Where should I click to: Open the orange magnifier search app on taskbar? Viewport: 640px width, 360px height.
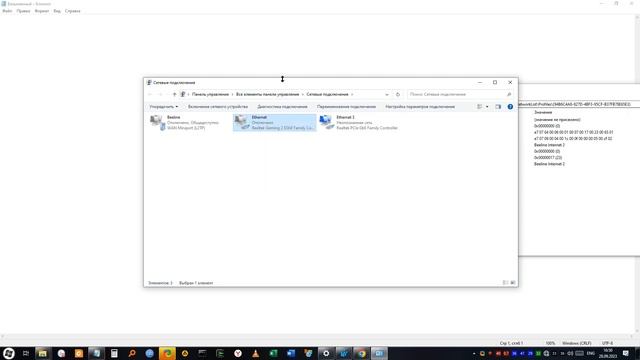tap(132, 353)
